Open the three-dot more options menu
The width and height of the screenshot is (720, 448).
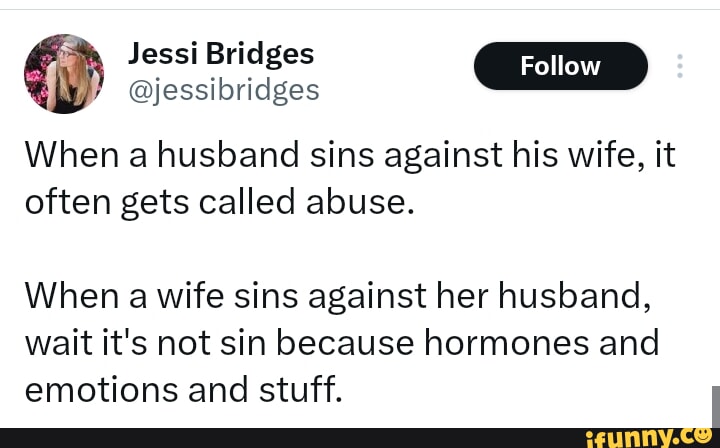click(x=680, y=66)
